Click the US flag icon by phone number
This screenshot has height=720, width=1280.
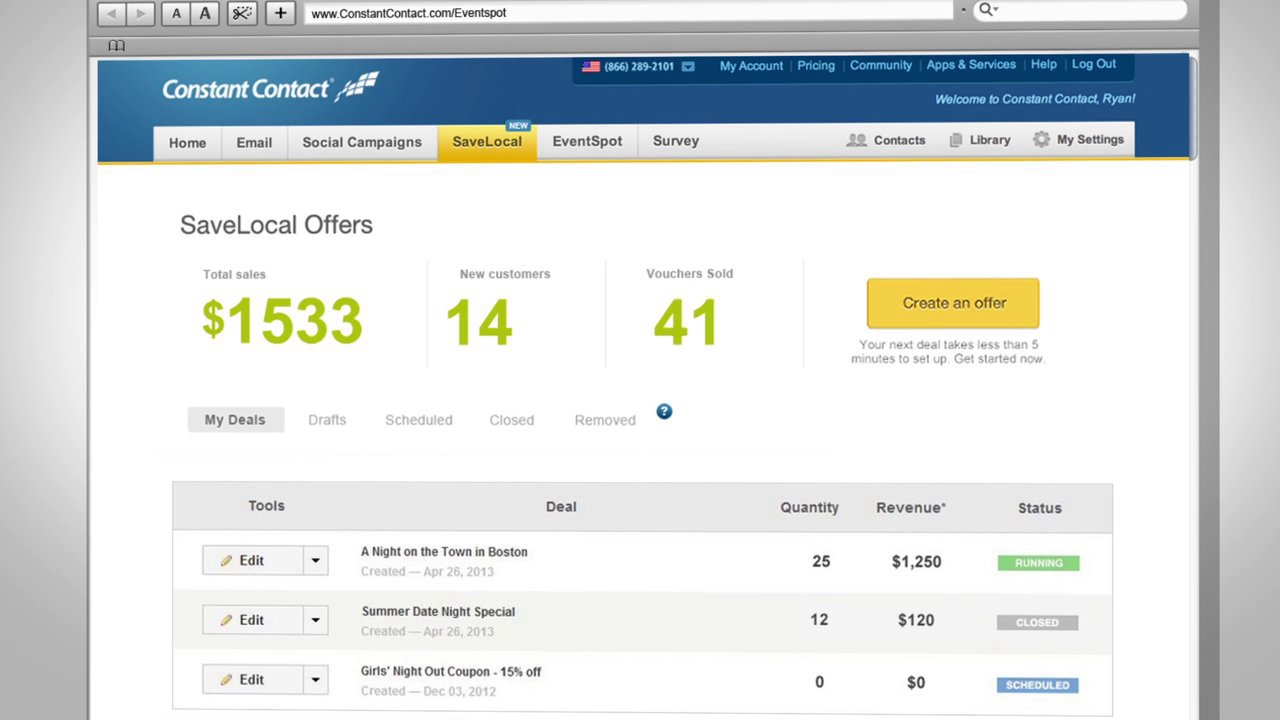tap(591, 67)
